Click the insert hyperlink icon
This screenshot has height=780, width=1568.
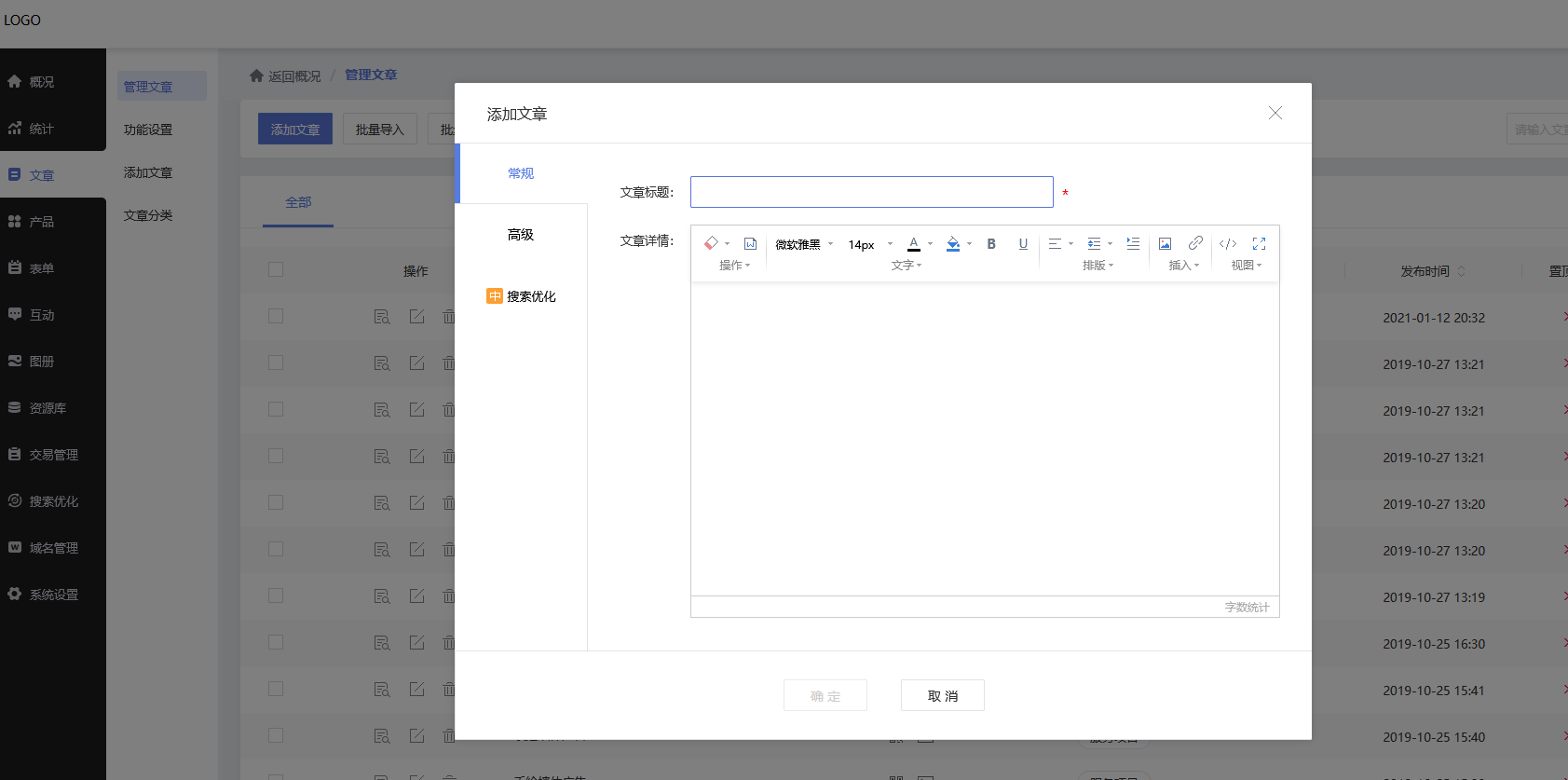click(1195, 243)
